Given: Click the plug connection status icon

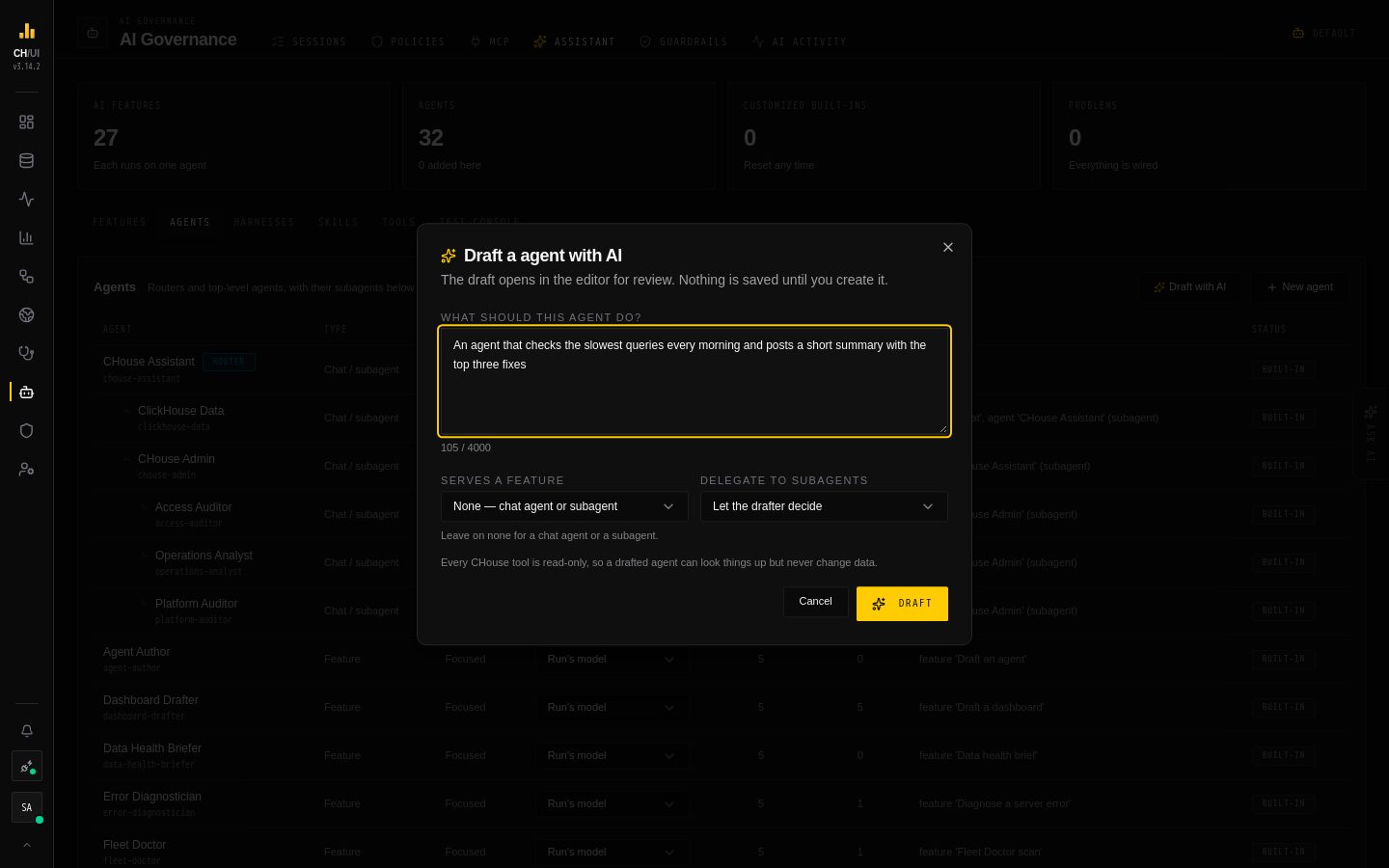Looking at the screenshot, I should [x=27, y=767].
